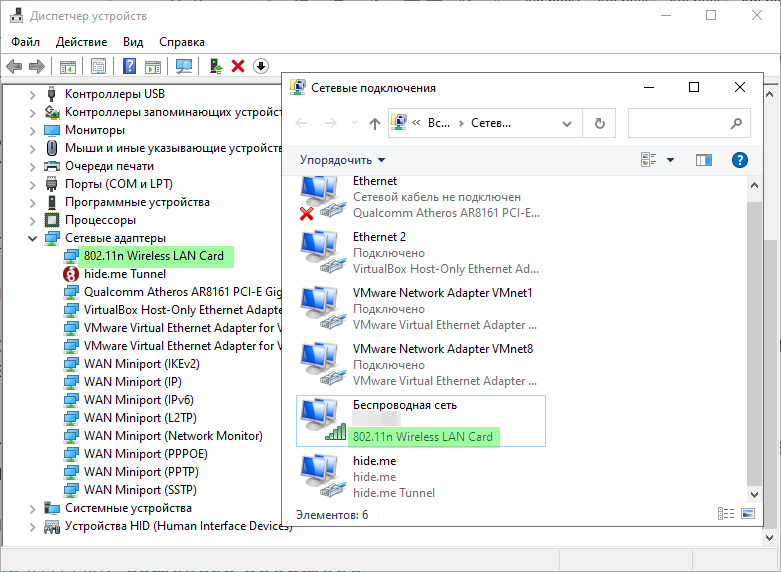
Task: Expand the Системные устройства node
Action: (x=32, y=509)
